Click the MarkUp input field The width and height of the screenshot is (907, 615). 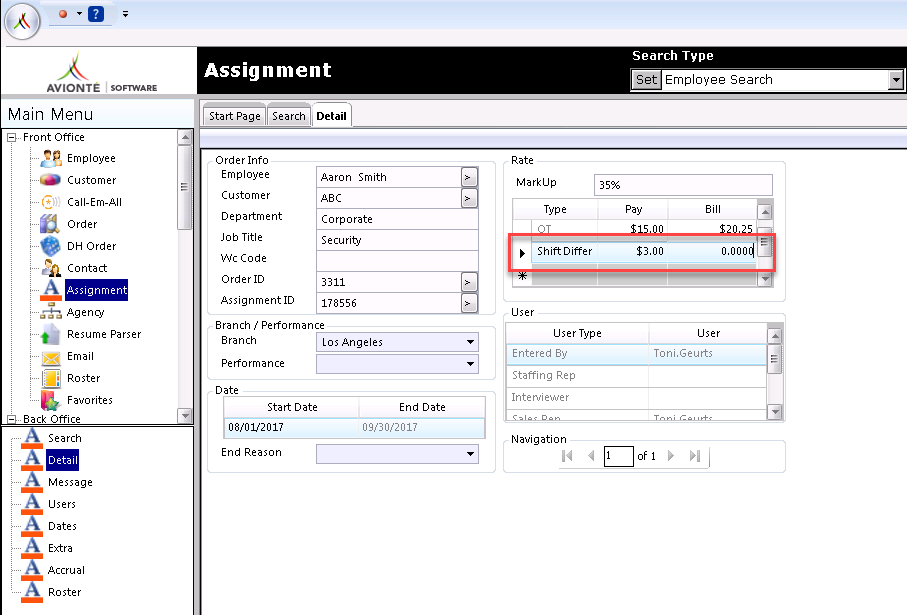tap(683, 185)
